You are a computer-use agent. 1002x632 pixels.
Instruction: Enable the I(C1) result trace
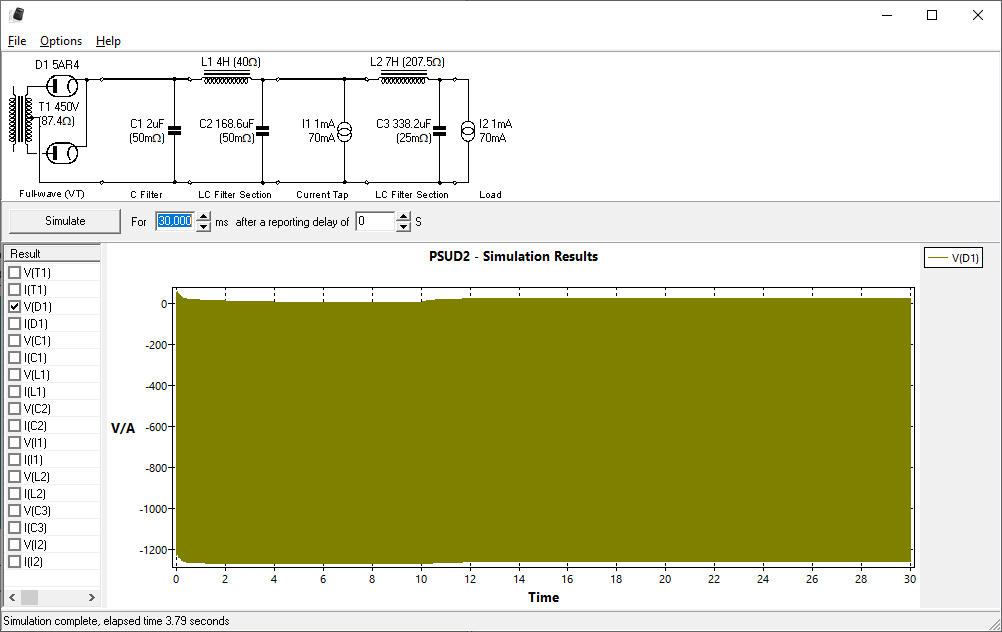coord(15,357)
